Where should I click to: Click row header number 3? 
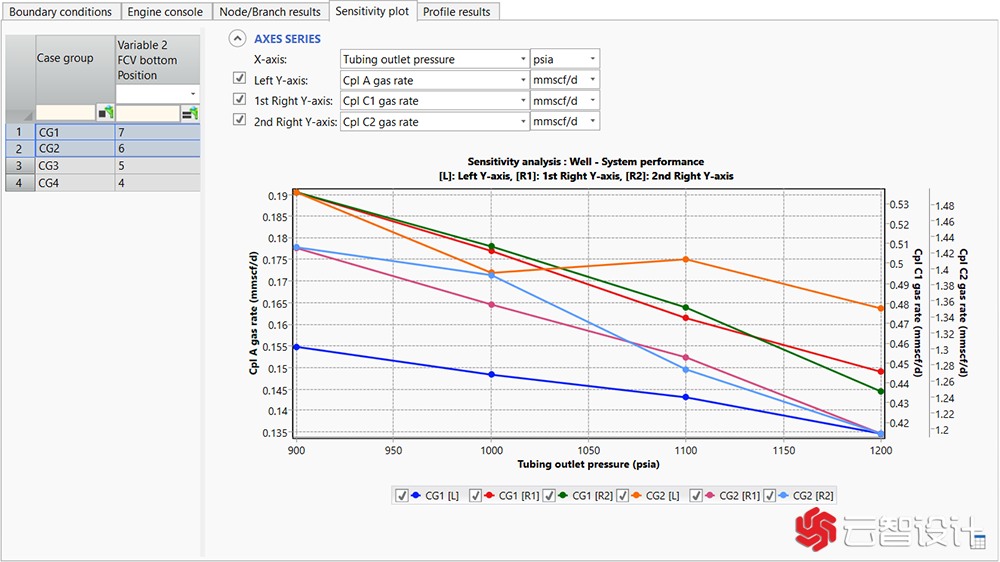(x=20, y=166)
